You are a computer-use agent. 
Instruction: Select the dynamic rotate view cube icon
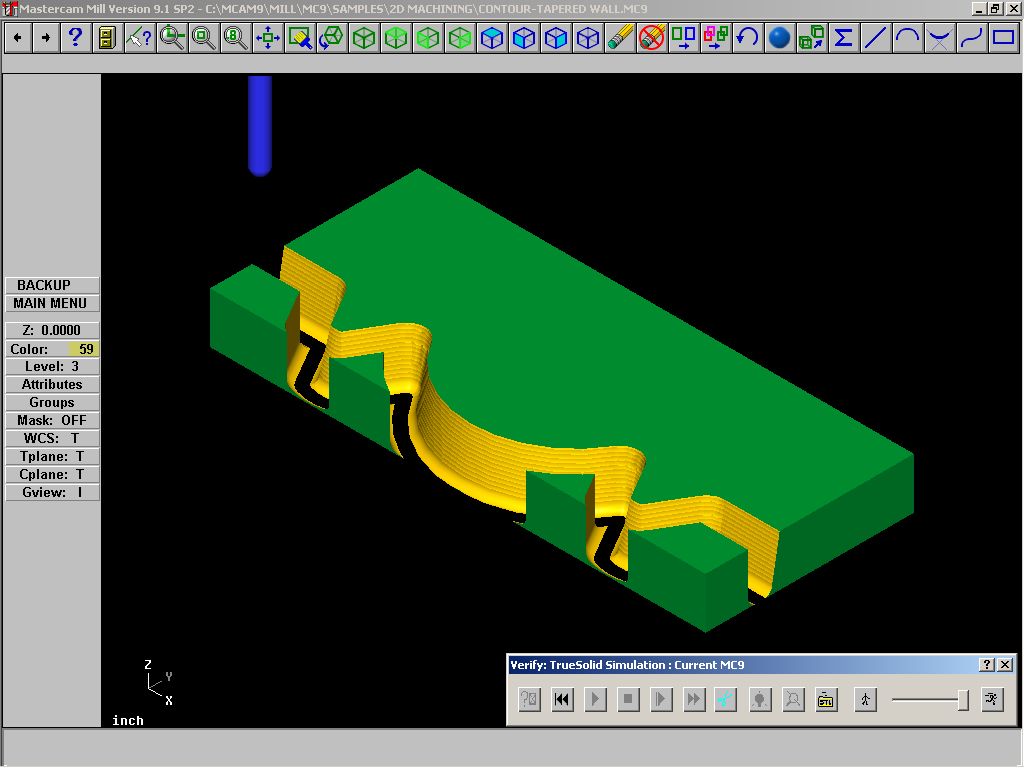pos(332,38)
